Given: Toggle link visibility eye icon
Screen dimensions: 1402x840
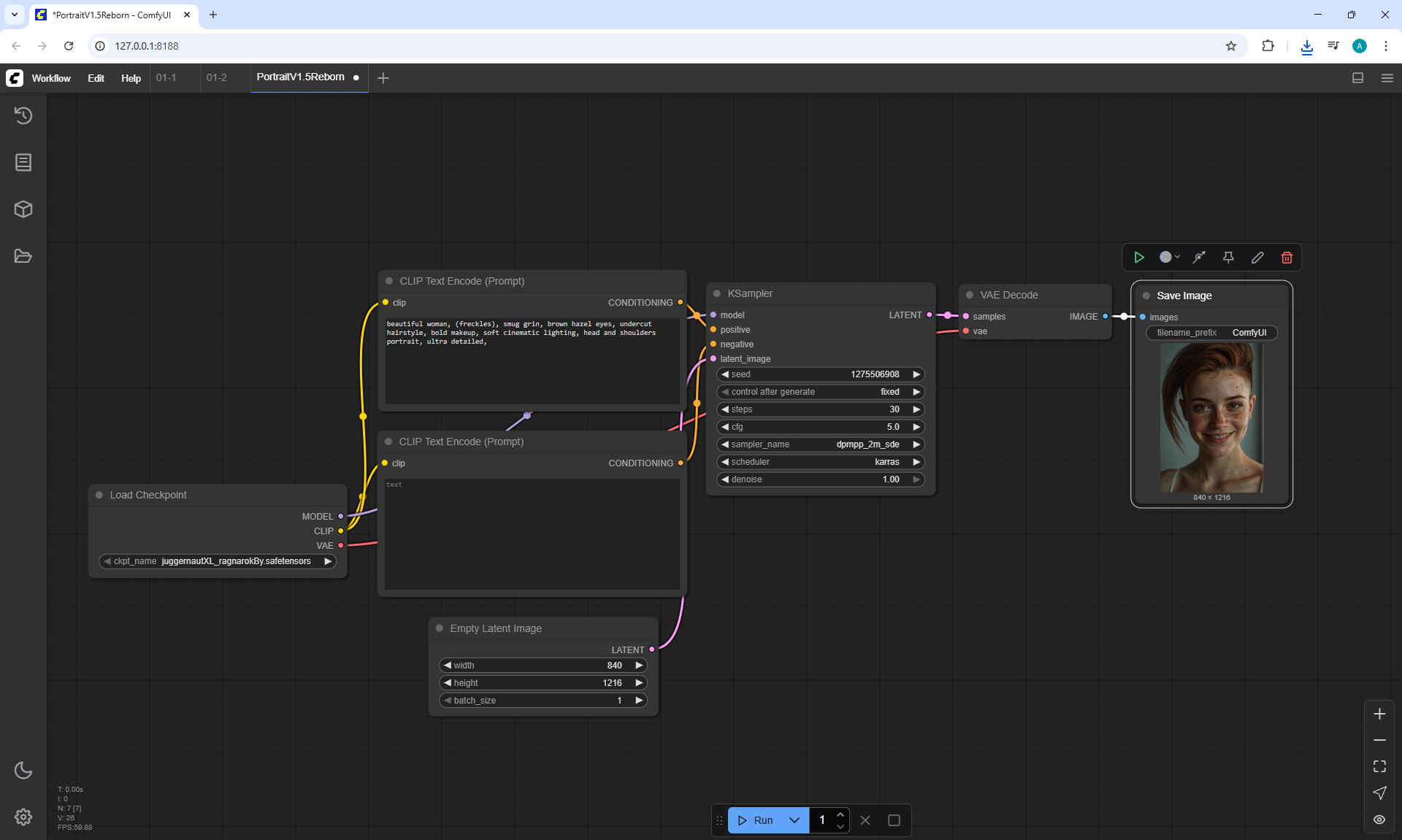Looking at the screenshot, I should click(1379, 820).
